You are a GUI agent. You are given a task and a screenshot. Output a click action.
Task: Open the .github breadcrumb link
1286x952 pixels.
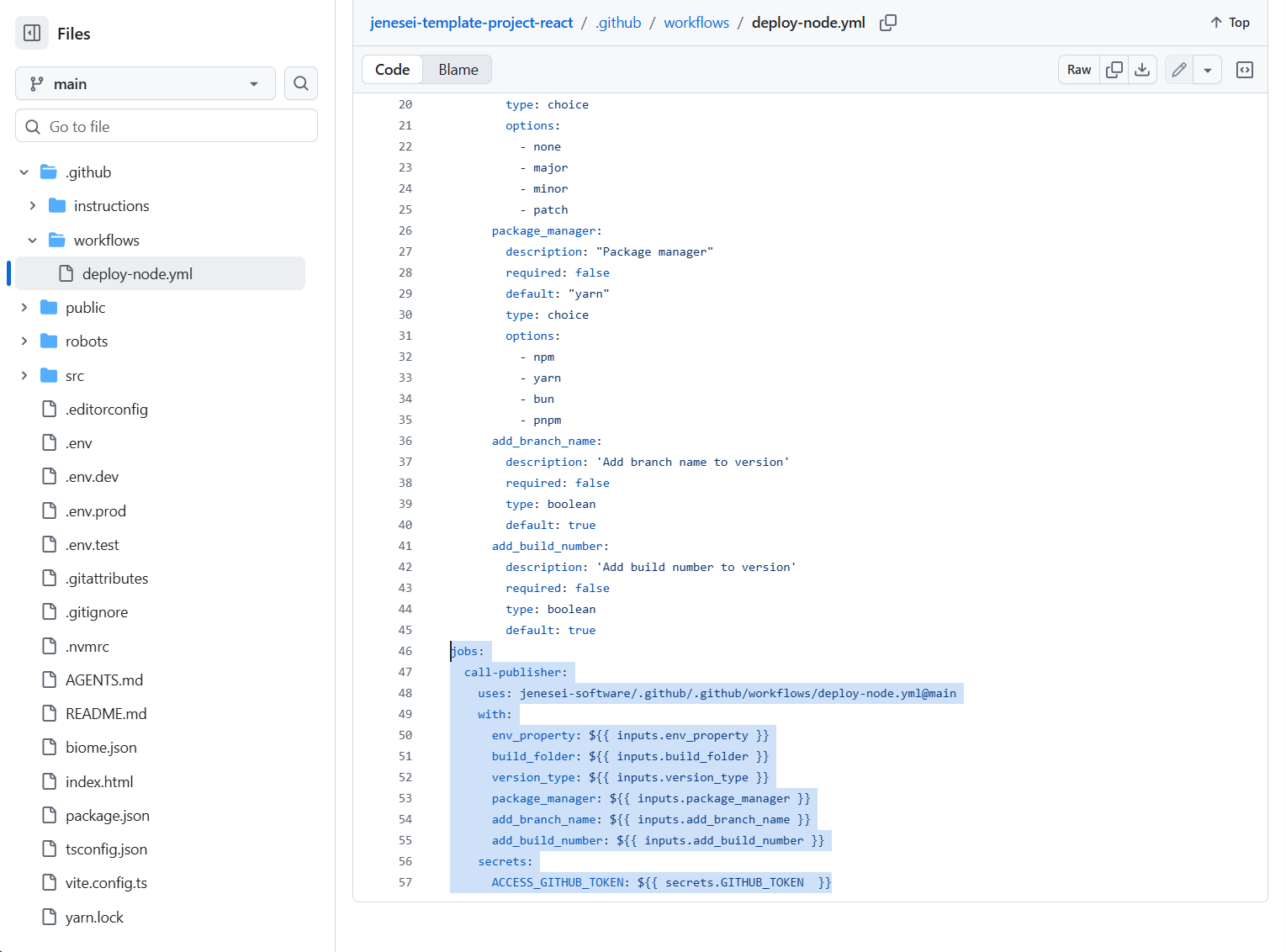(x=618, y=23)
